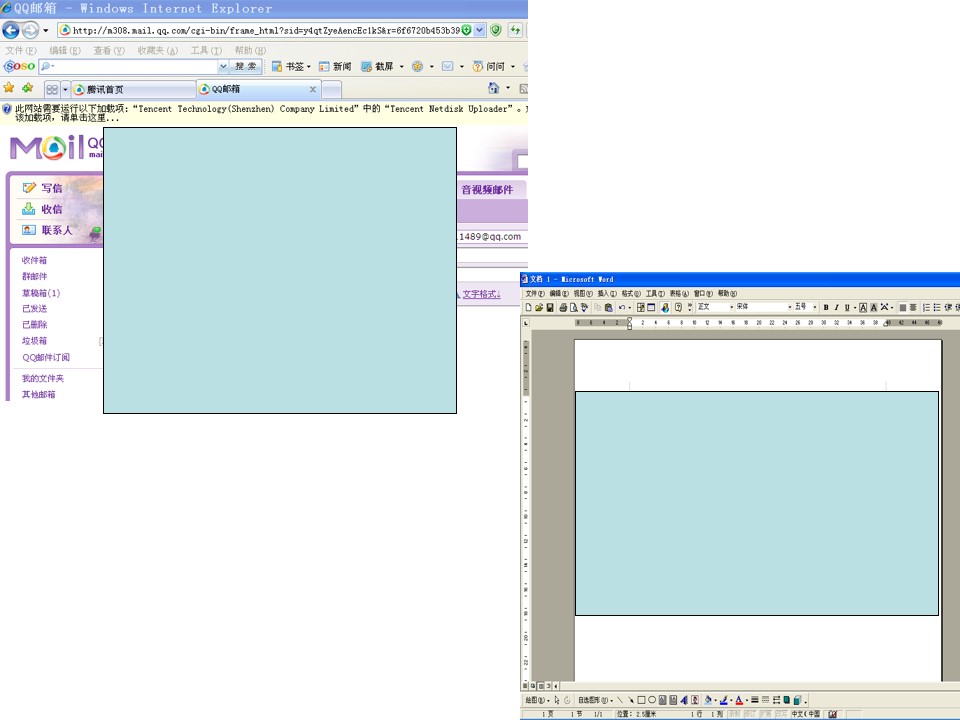Click Fill Color bucket in drawing toolbar
This screenshot has height=720, width=960.
click(x=708, y=700)
